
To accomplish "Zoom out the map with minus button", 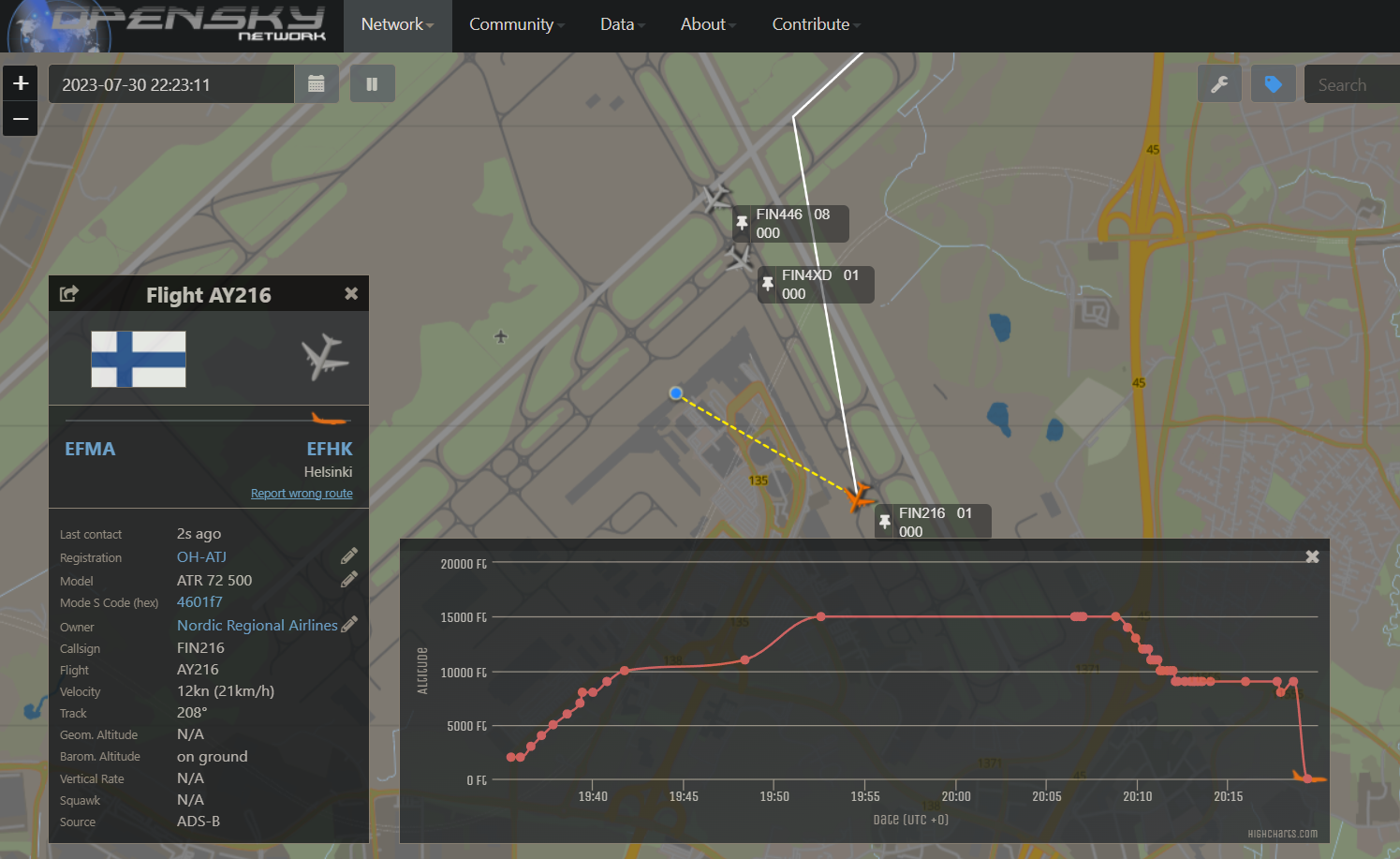I will (x=21, y=119).
